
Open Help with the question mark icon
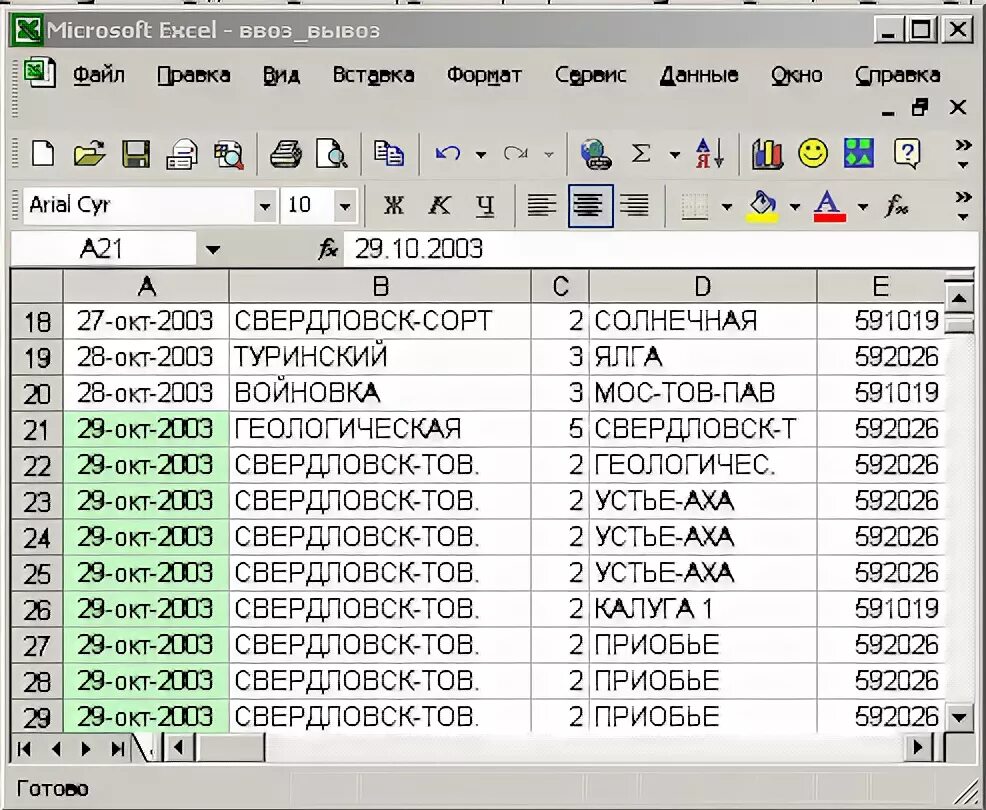point(907,153)
